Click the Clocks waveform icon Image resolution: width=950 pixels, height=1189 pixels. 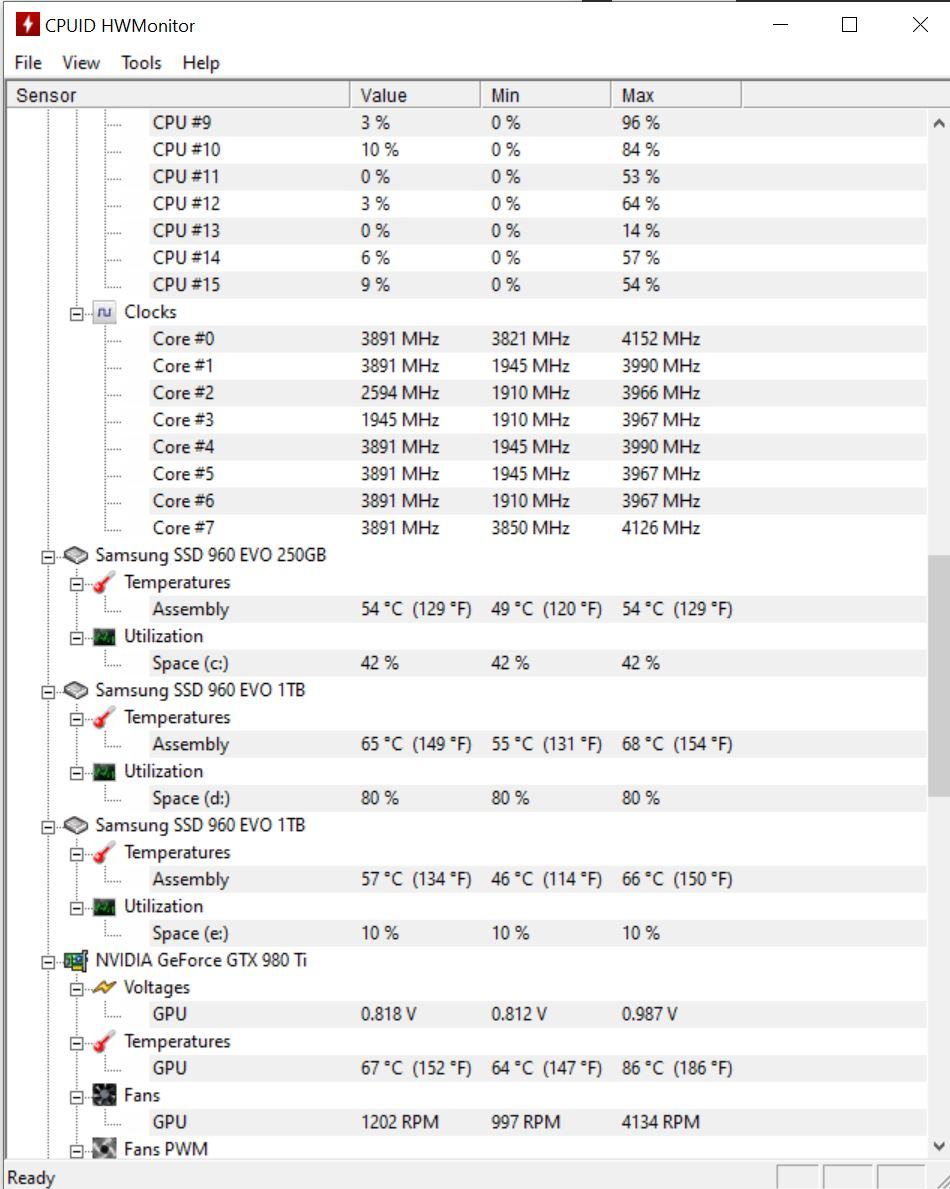104,312
